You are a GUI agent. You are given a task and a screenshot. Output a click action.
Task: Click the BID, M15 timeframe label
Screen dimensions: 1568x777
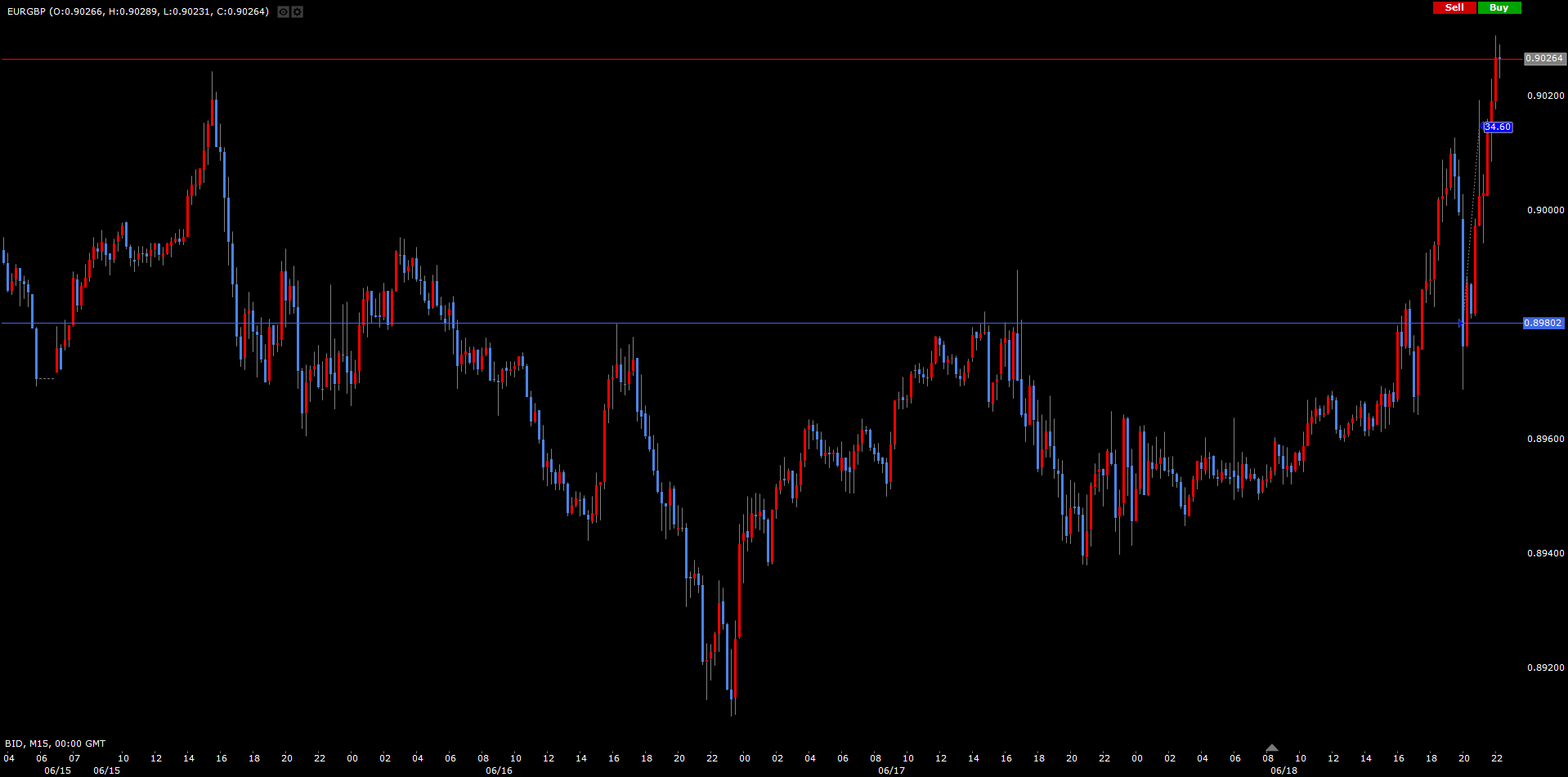(x=56, y=744)
